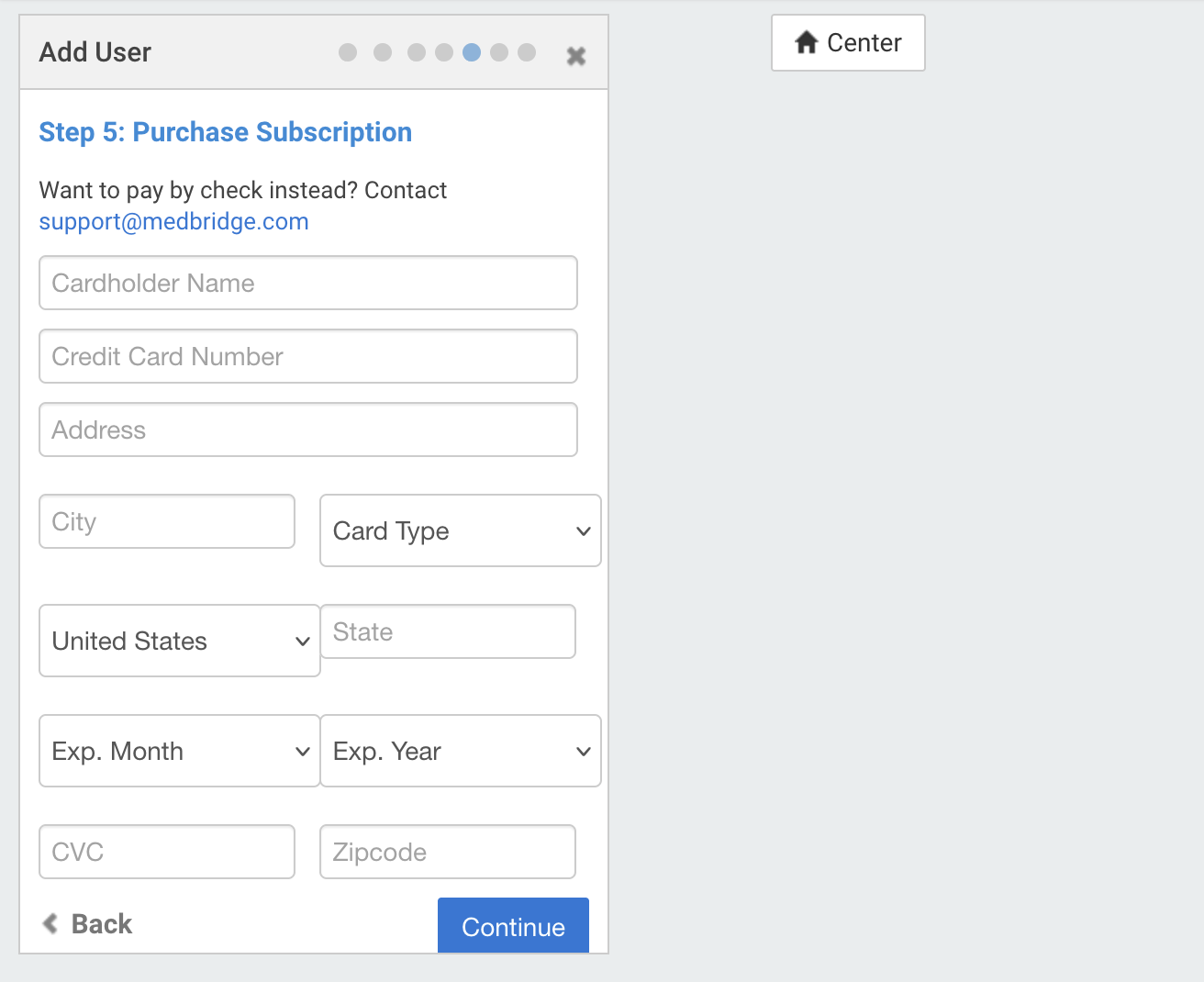Click the Back arrow icon
This screenshot has width=1204, height=982.
pyautogui.click(x=50, y=923)
